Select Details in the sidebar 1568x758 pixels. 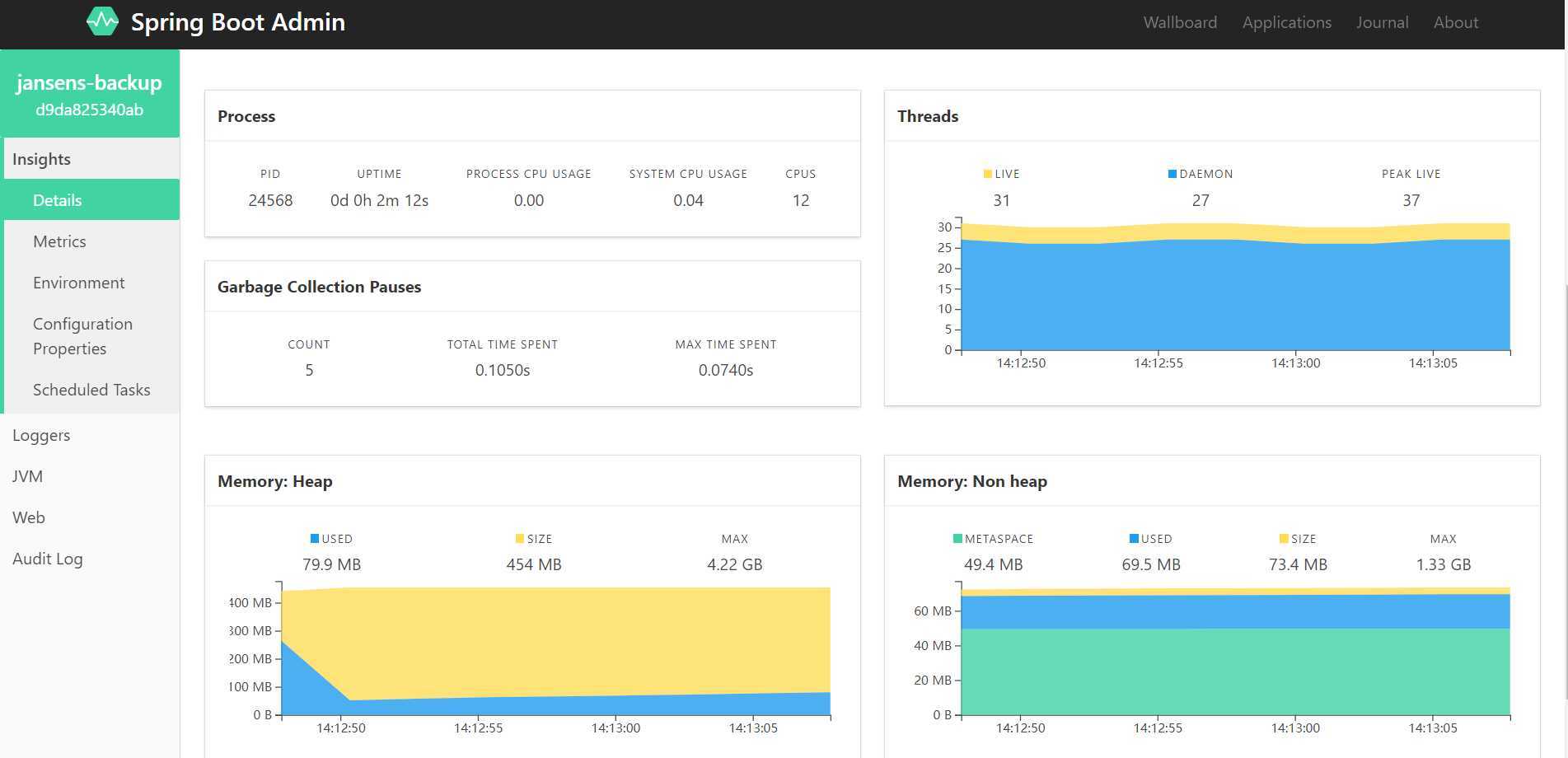click(x=91, y=200)
